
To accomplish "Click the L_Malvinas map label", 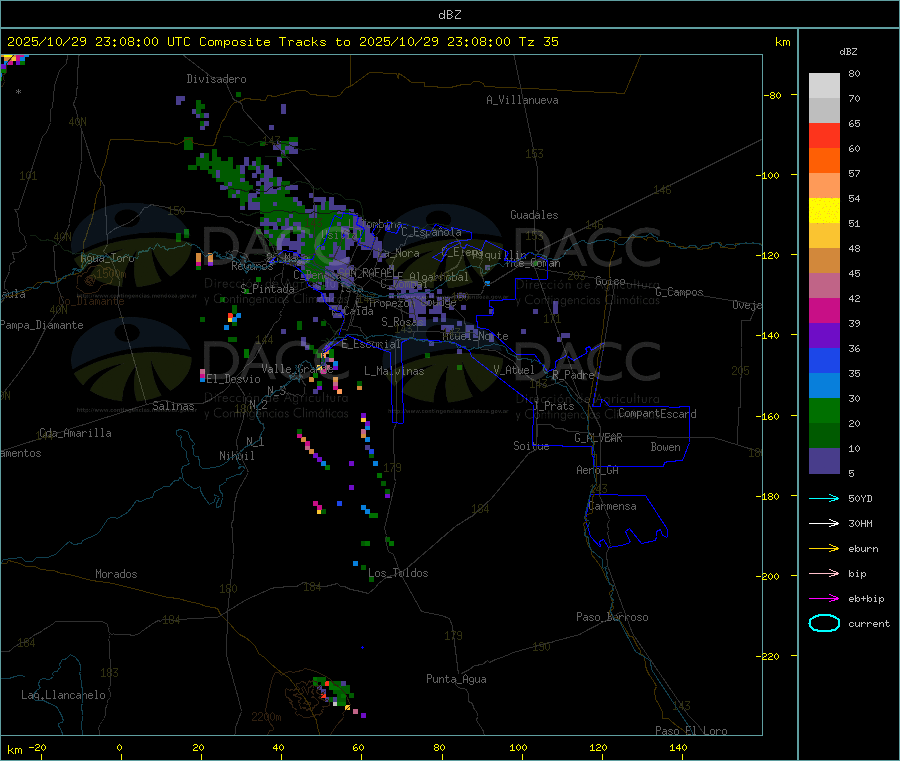I will coord(394,371).
